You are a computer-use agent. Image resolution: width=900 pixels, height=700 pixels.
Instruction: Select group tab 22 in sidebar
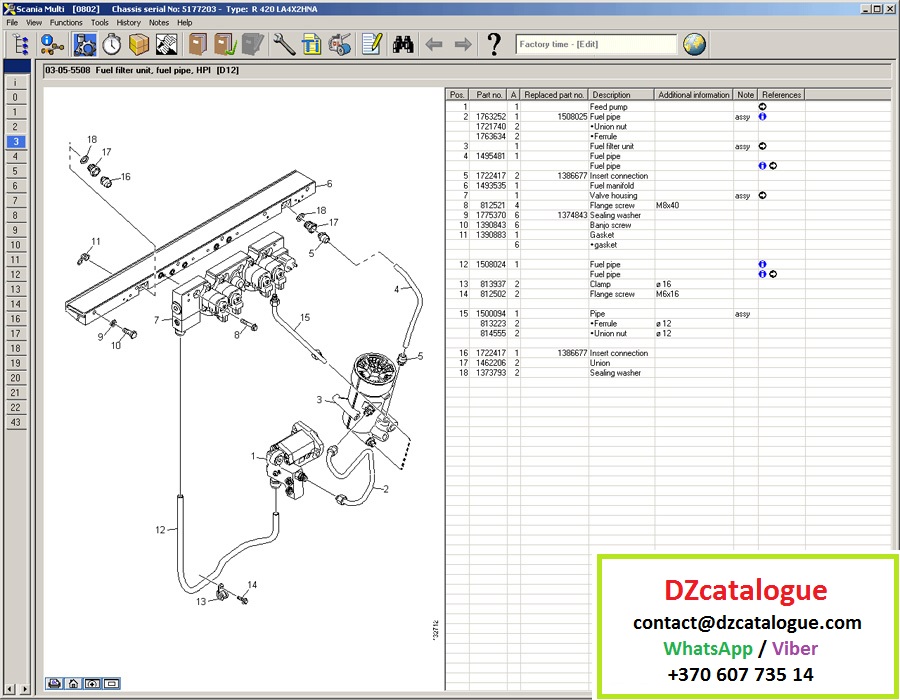[x=15, y=407]
